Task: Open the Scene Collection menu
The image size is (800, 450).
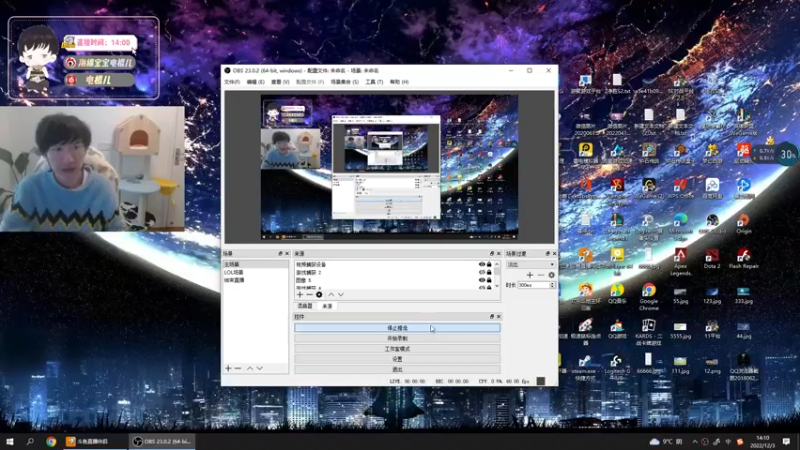Action: point(344,82)
